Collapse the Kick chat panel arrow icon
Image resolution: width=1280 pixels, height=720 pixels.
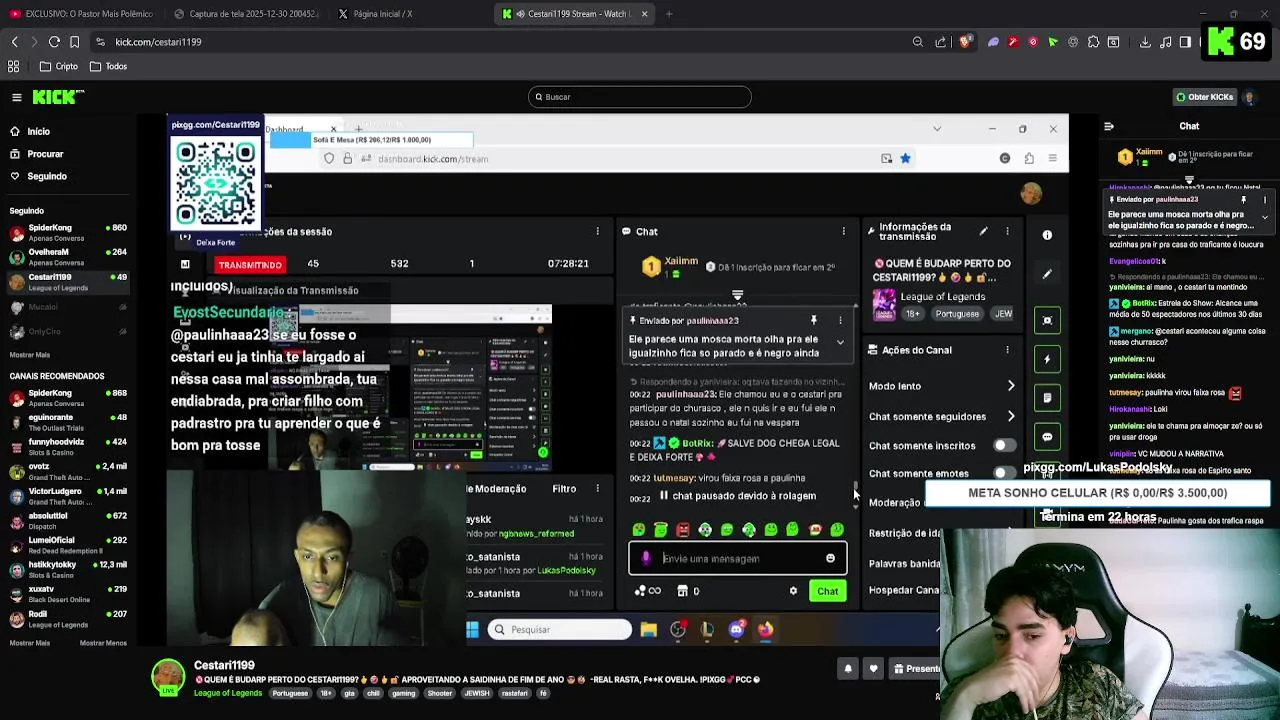pyautogui.click(x=1109, y=126)
